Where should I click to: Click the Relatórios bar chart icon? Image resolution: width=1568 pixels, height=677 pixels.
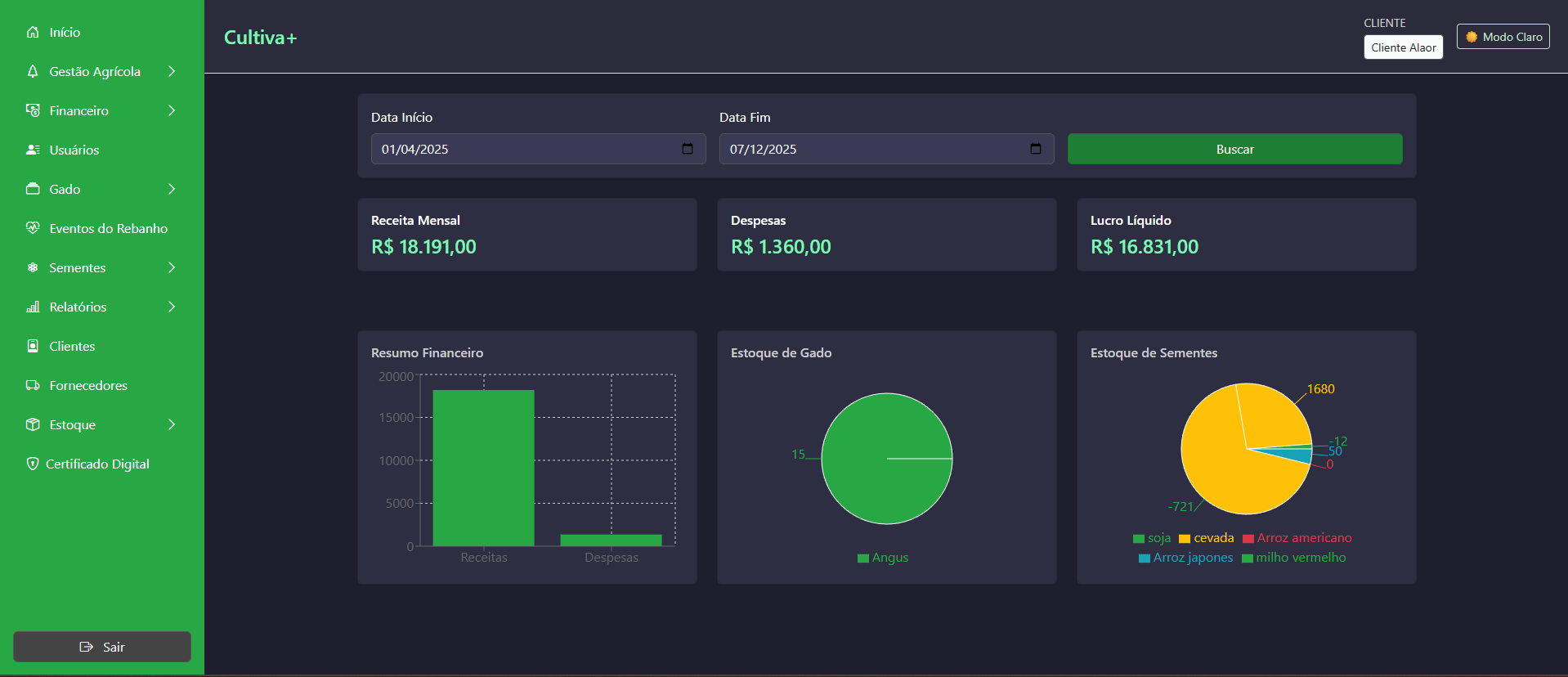[33, 307]
